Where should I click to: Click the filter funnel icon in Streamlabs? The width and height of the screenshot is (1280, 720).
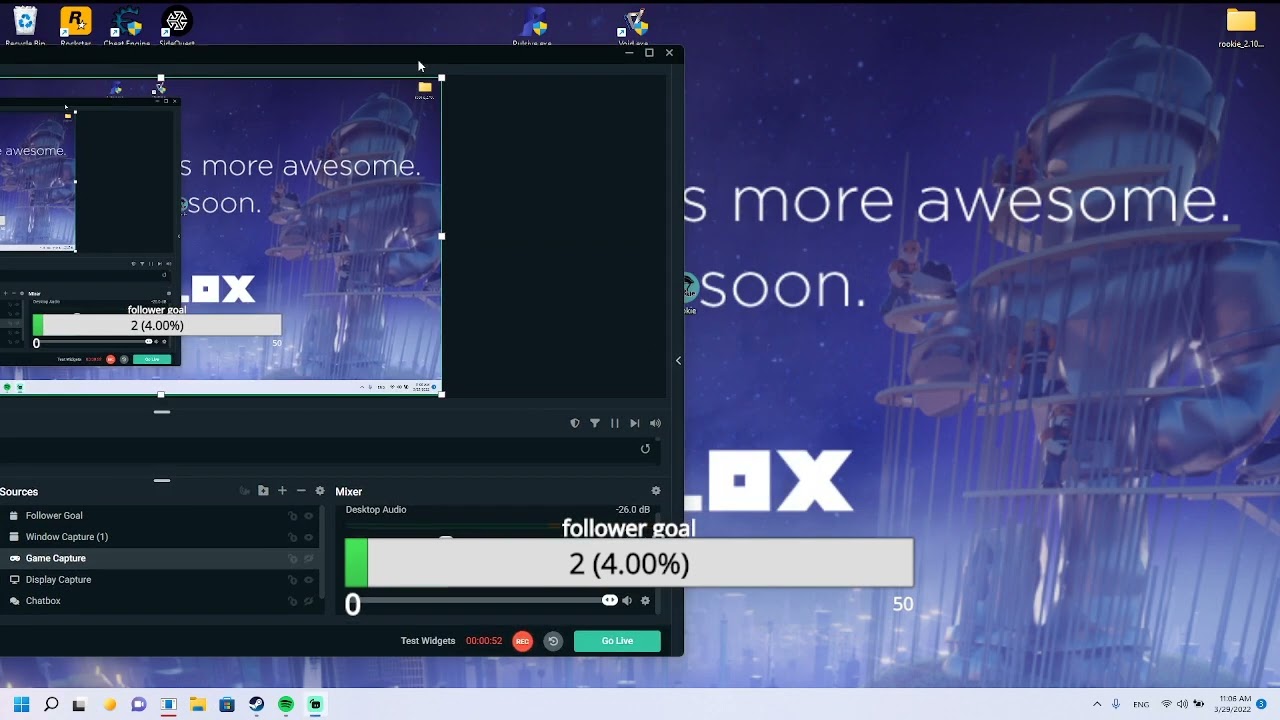[594, 423]
